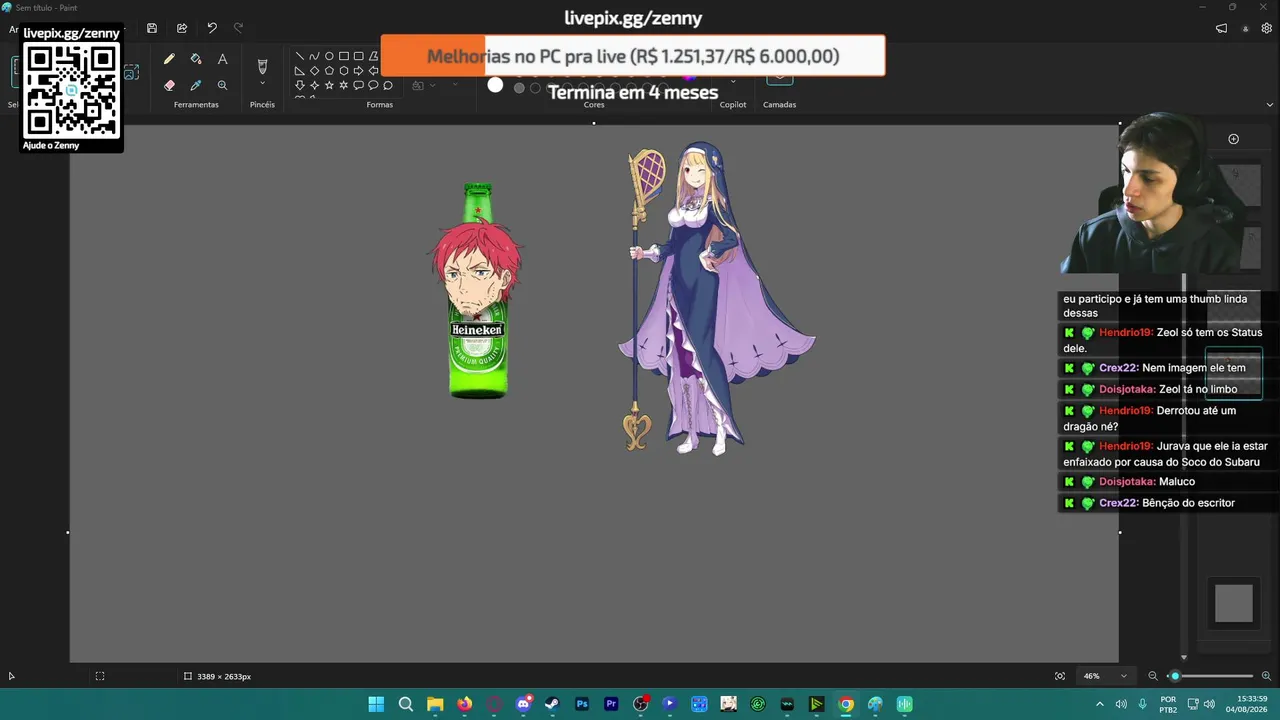This screenshot has height=720, width=1280.
Task: Open Photoshop from the taskbar
Action: pos(582,704)
